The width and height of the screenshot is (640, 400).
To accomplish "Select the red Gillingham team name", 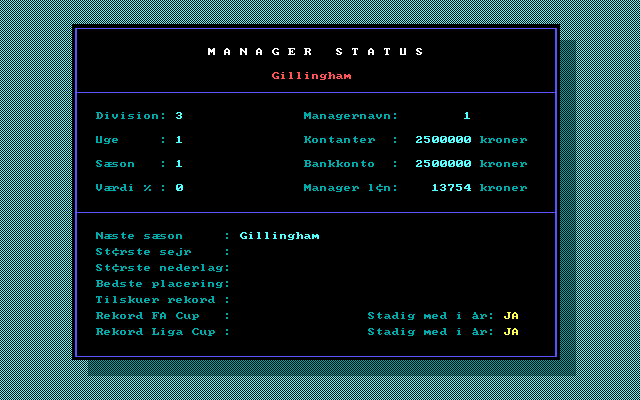I will (x=311, y=76).
